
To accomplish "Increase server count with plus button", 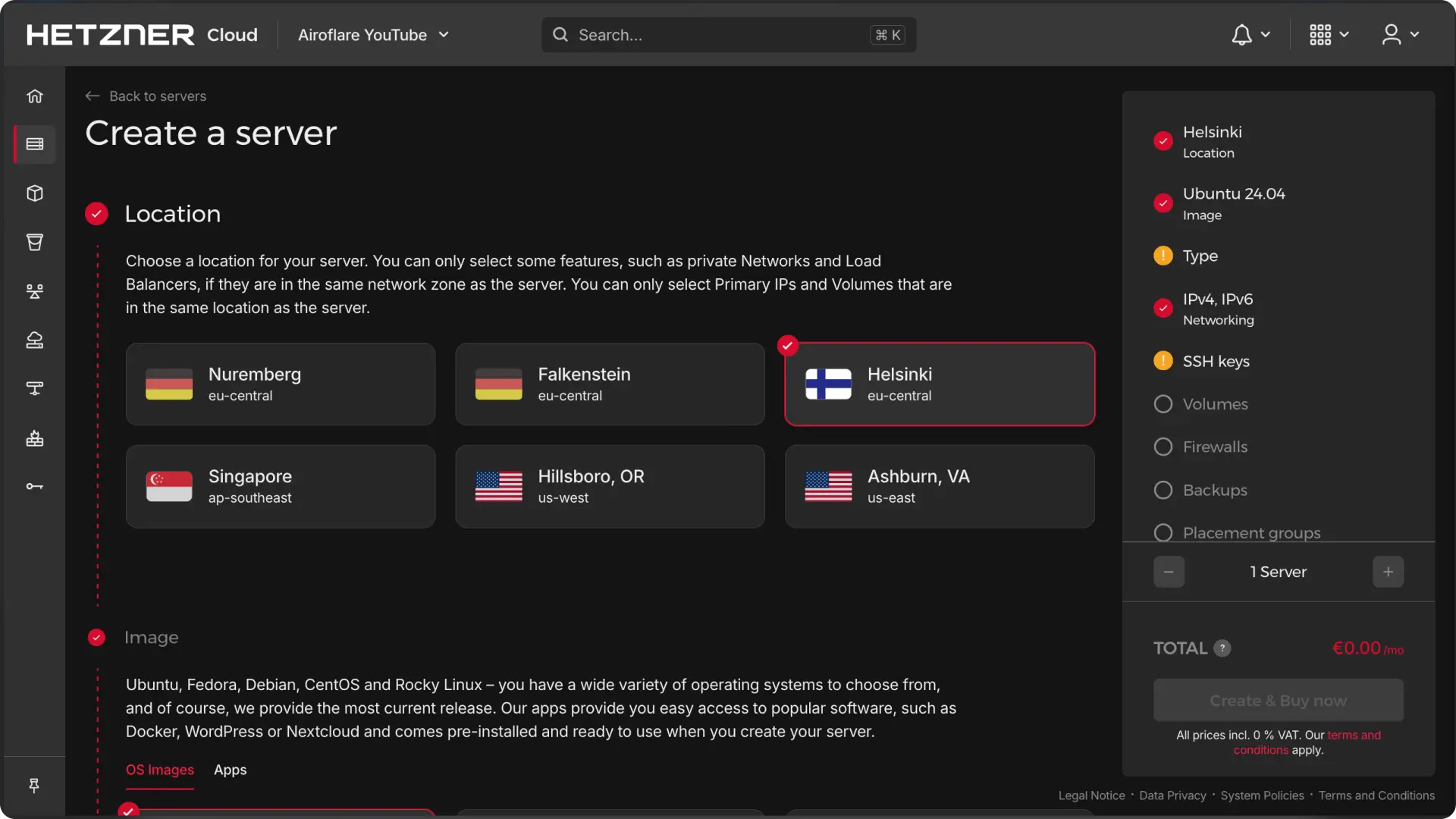I will pyautogui.click(x=1388, y=572).
